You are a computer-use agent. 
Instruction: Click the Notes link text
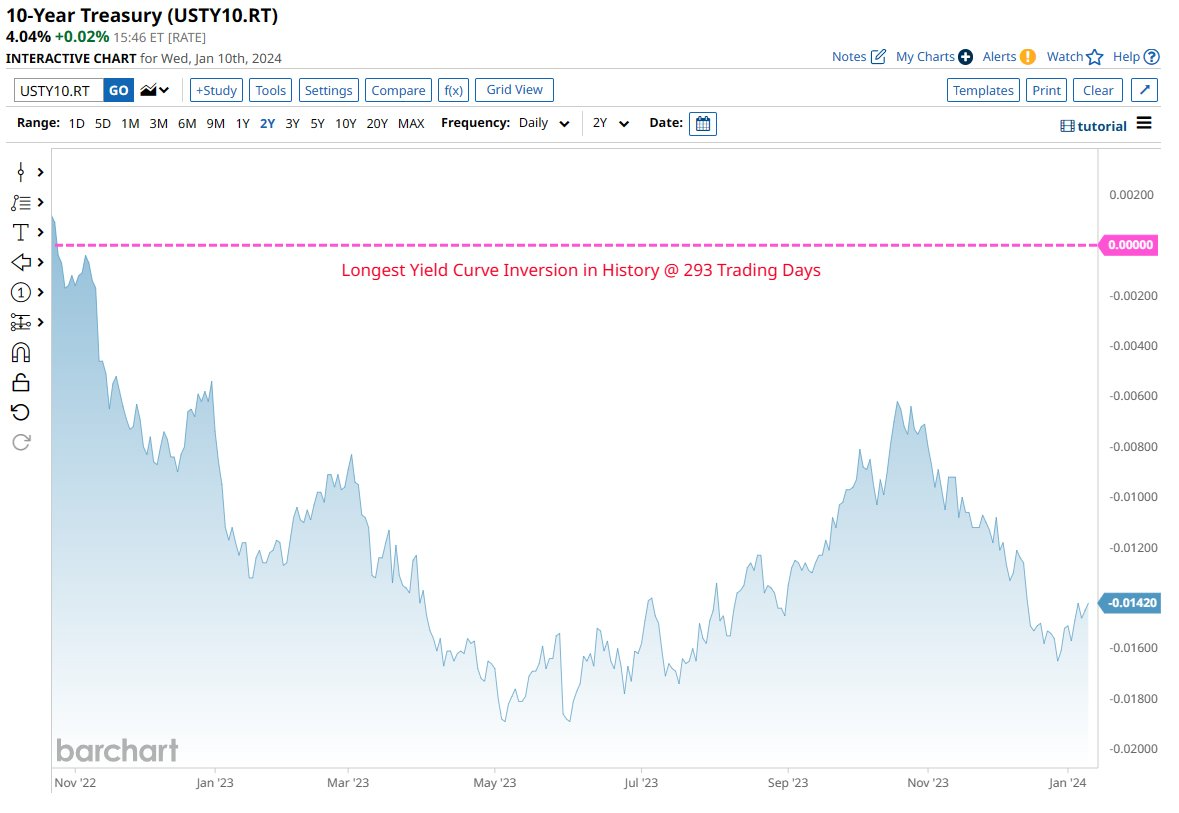[x=849, y=56]
